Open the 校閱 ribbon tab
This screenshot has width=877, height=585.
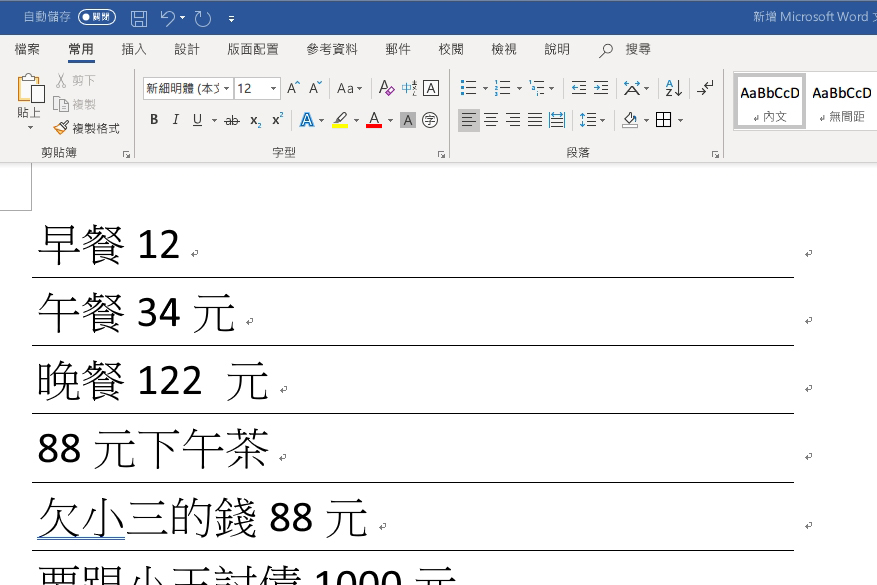pyautogui.click(x=450, y=49)
